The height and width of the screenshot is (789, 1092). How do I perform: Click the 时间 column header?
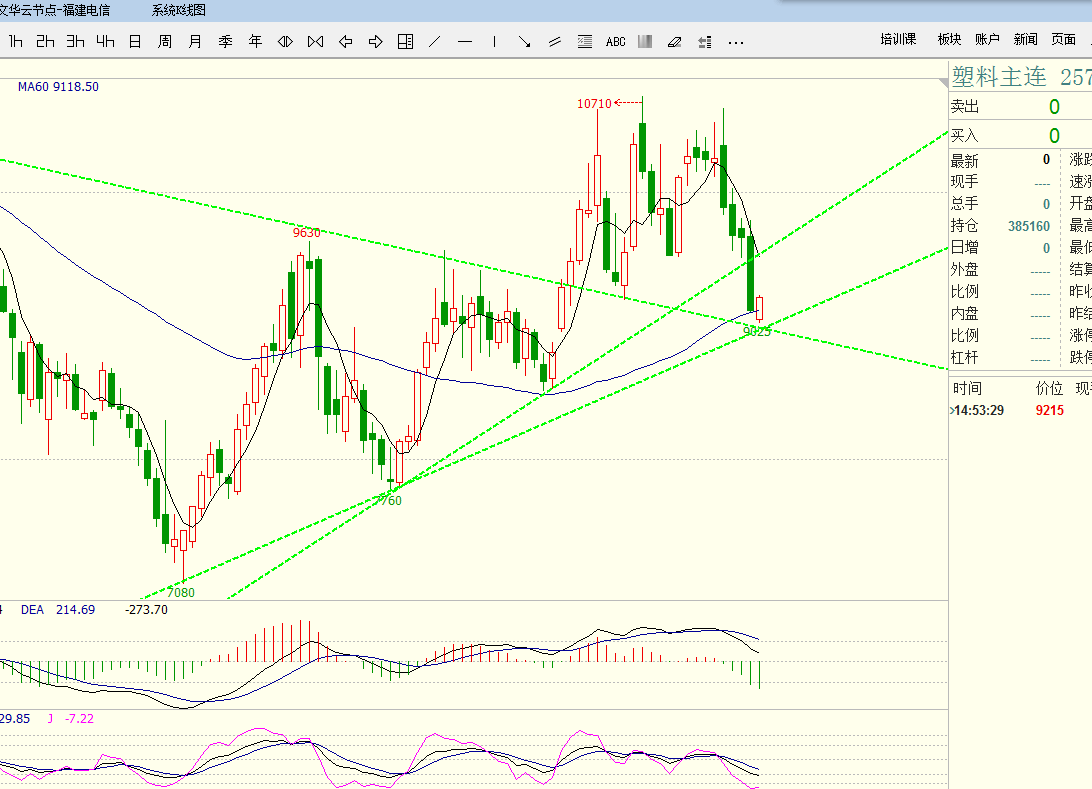tap(967, 389)
